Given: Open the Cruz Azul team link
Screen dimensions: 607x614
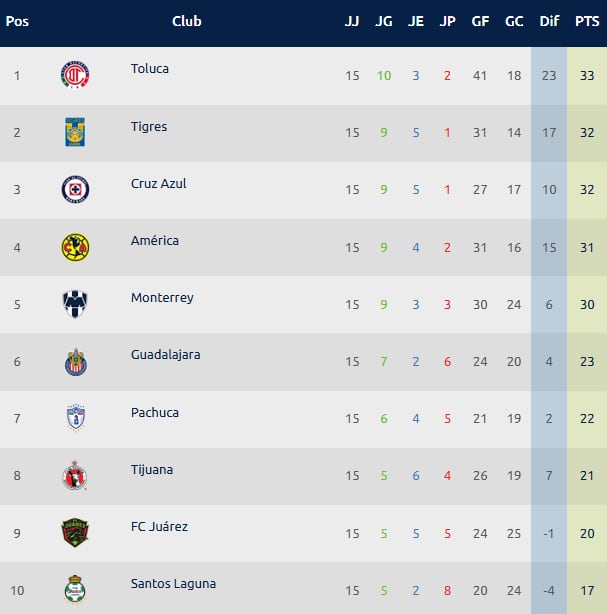Looking at the screenshot, I should 158,184.
